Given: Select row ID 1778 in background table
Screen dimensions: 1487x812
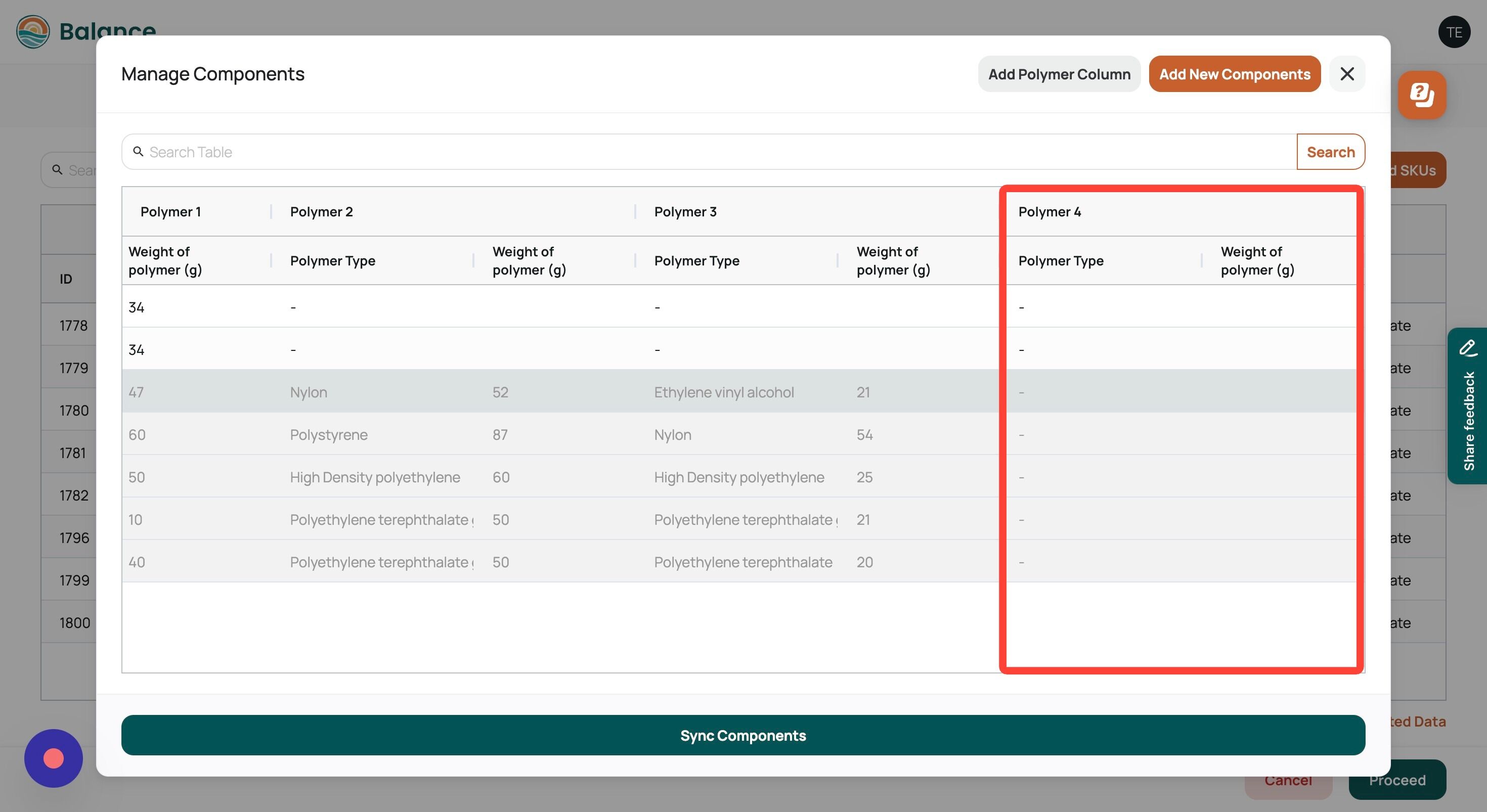Looking at the screenshot, I should [73, 326].
